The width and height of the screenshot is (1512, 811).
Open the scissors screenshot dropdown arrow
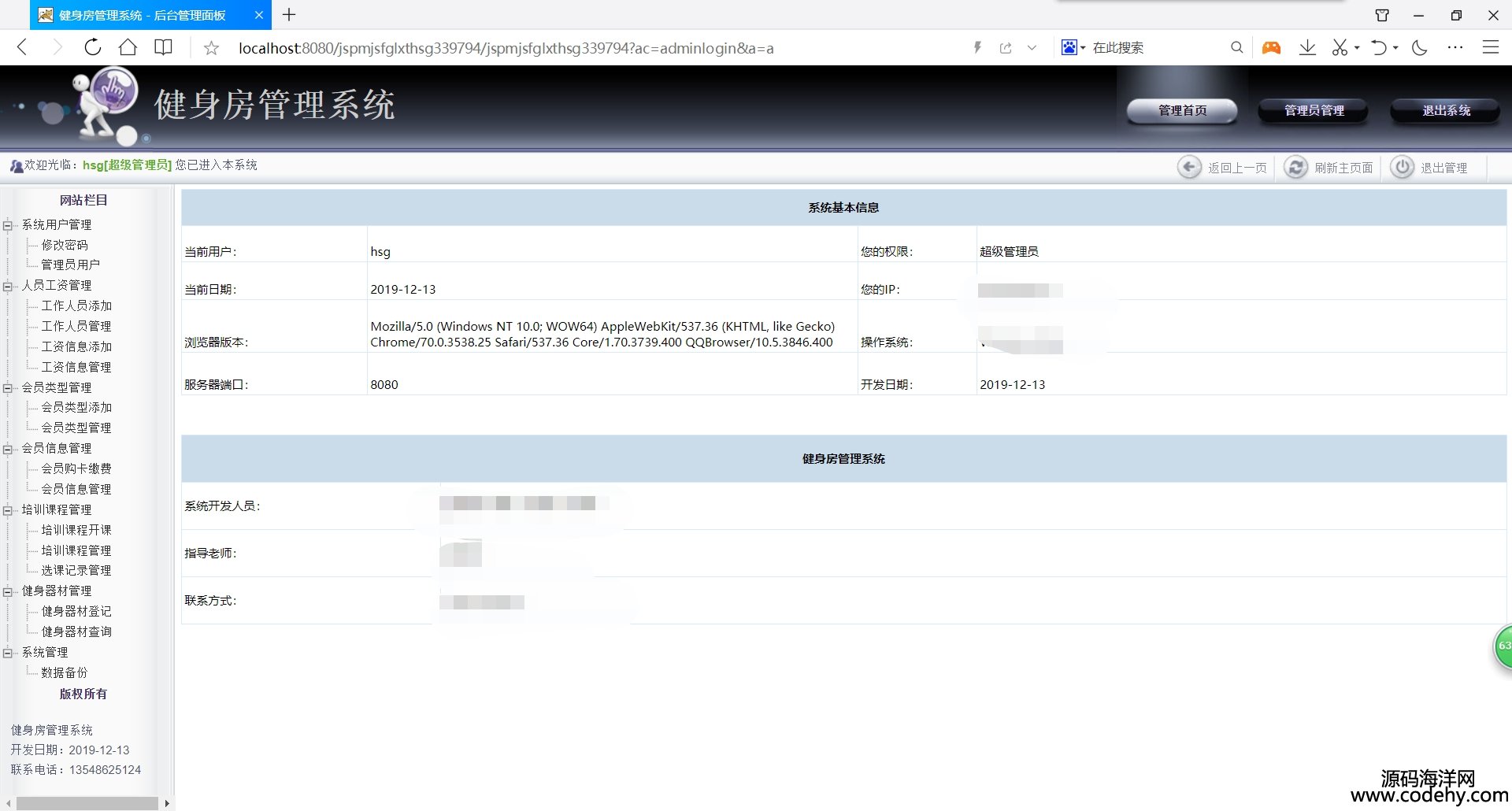[1357, 48]
